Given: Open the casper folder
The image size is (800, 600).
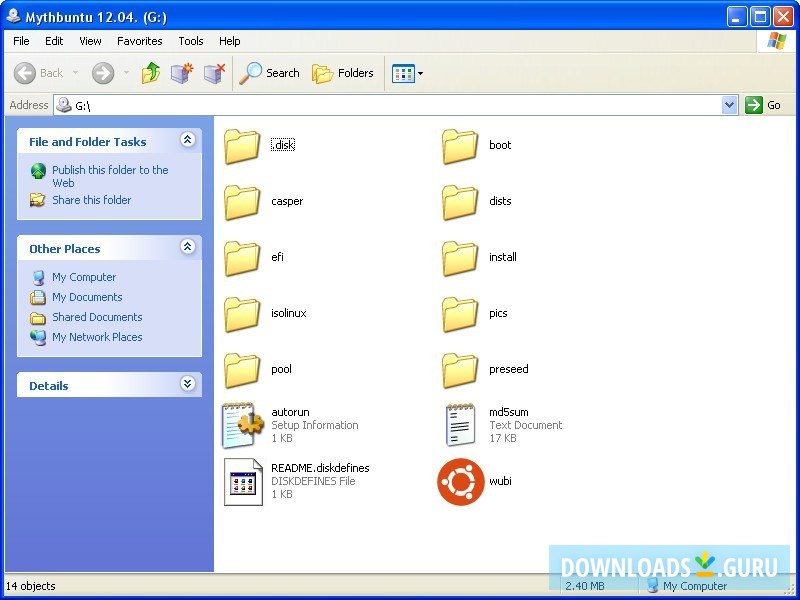Looking at the screenshot, I should pos(243,201).
